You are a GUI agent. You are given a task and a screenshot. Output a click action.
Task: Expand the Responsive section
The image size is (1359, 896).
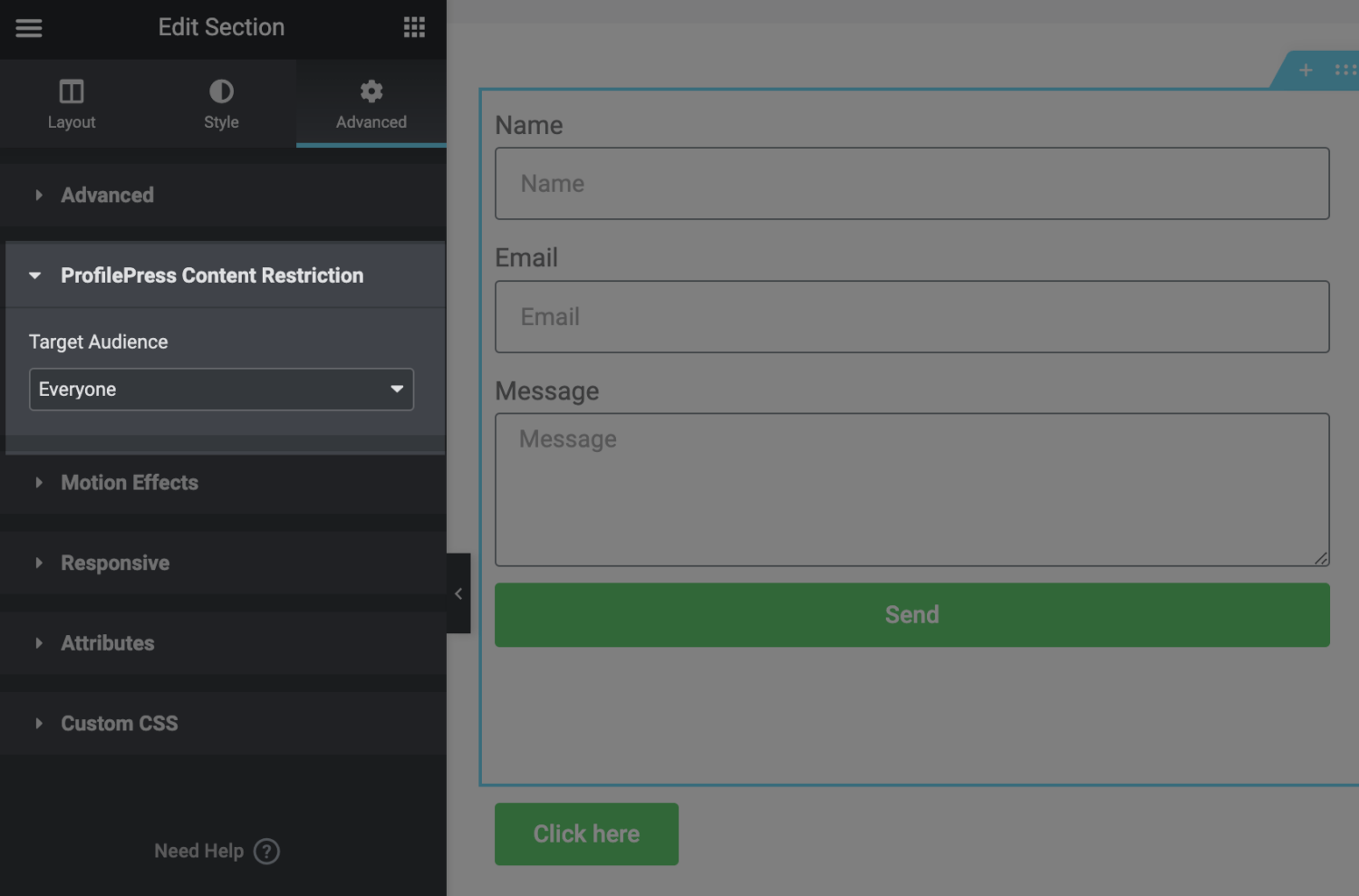tap(114, 563)
